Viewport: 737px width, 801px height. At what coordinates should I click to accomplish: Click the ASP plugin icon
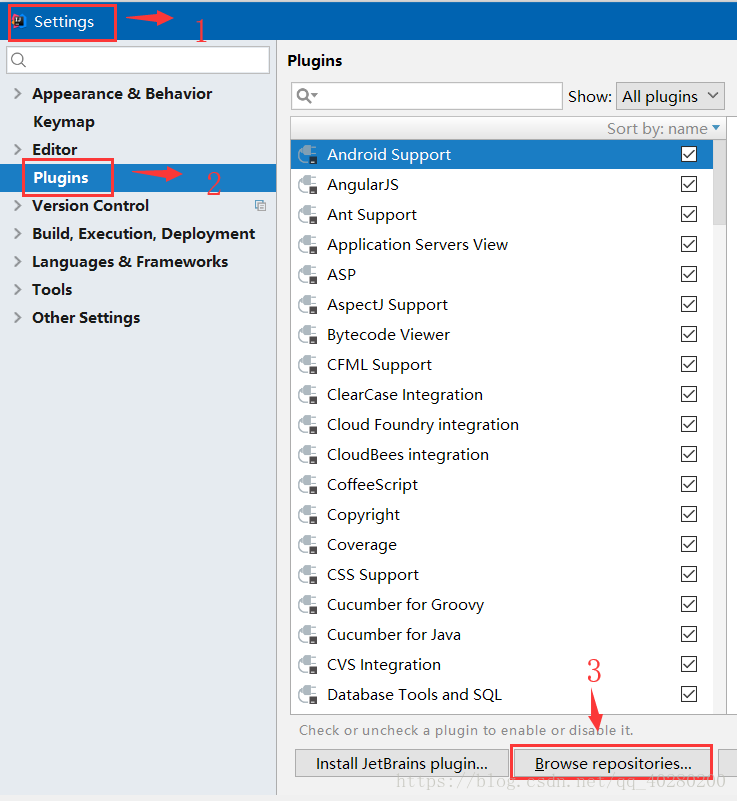308,275
